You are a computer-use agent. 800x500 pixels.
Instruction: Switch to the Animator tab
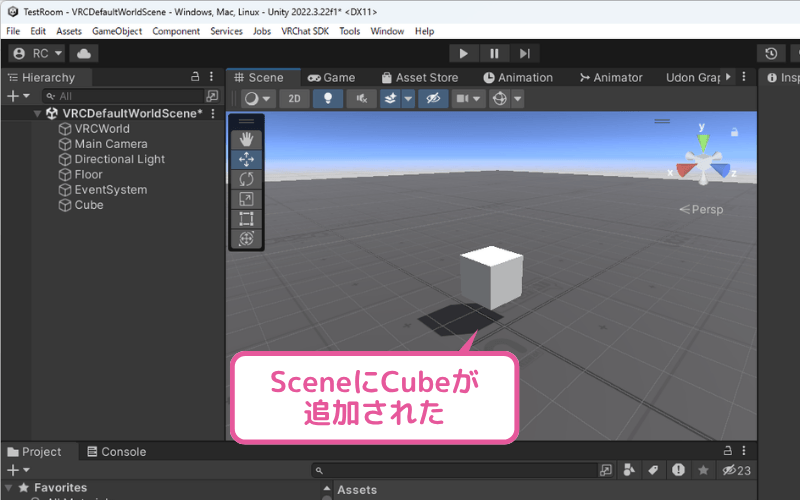coord(611,78)
